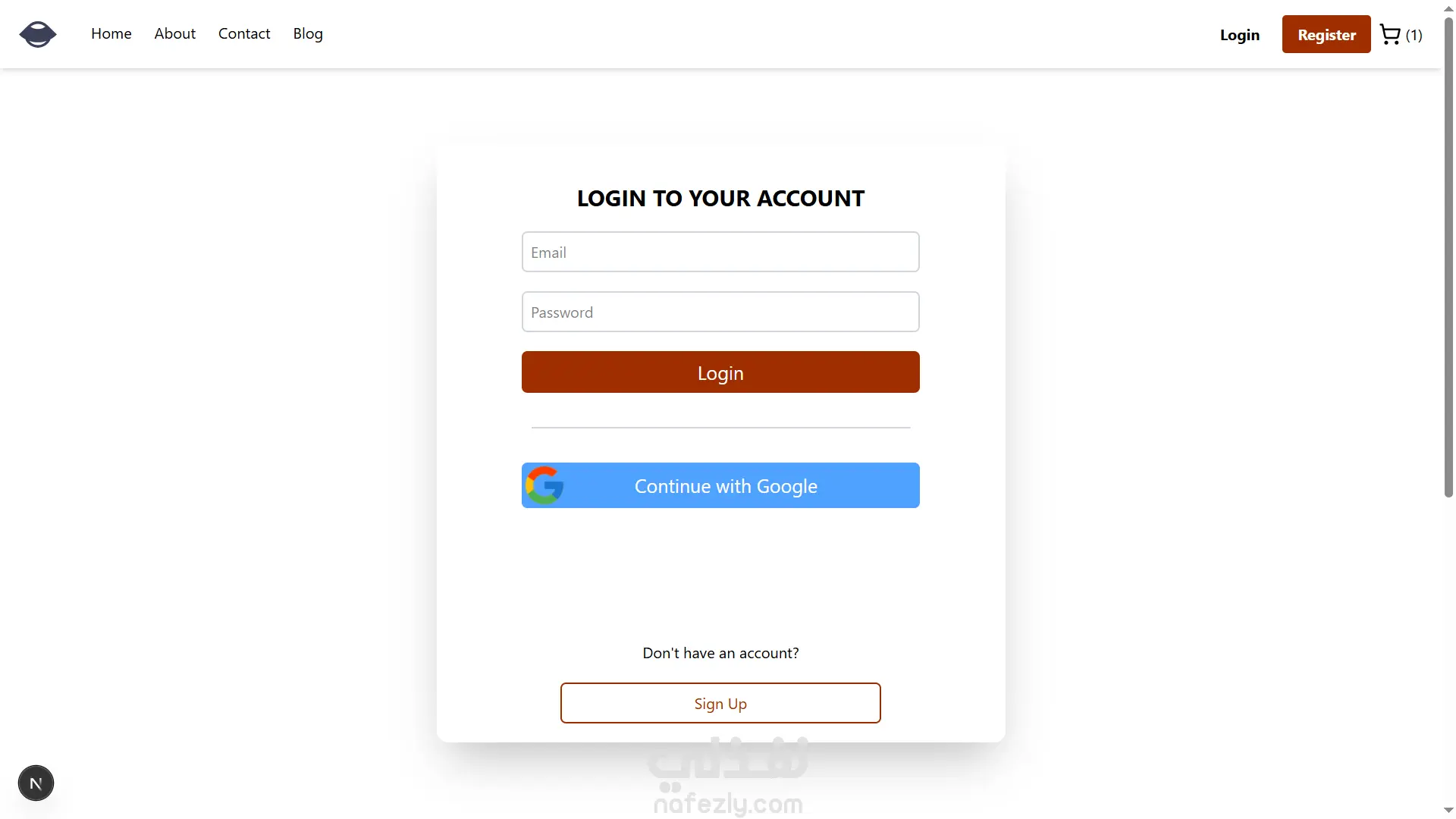Go to the Home page

(x=111, y=34)
